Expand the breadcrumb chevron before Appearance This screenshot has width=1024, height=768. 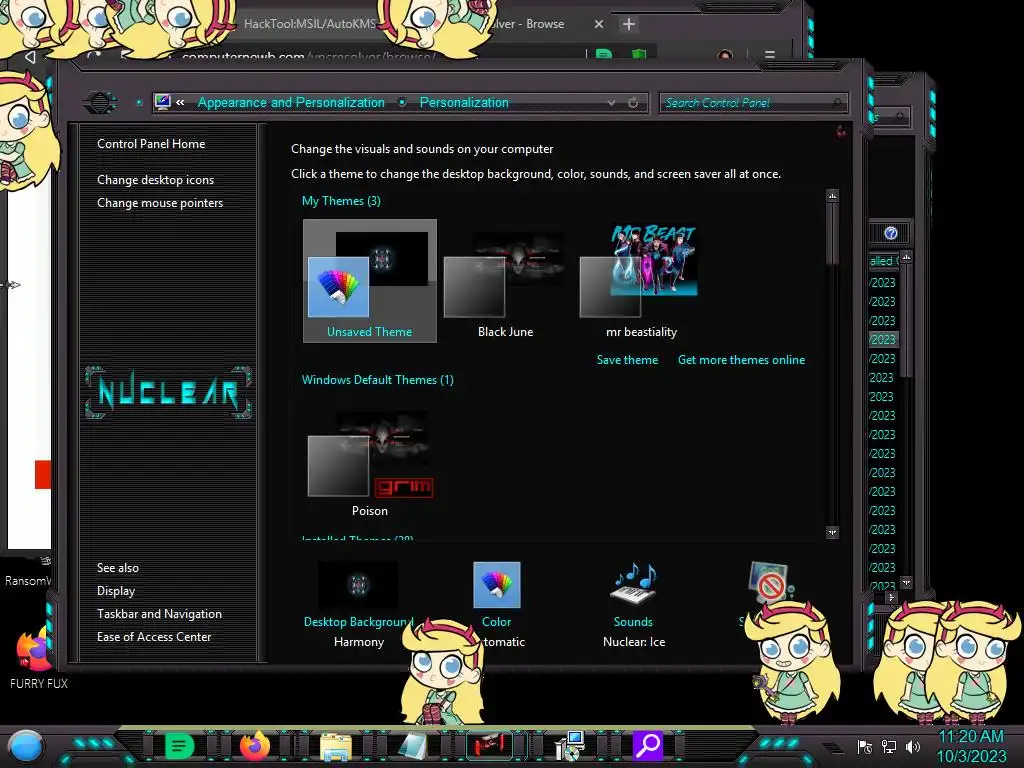(x=180, y=102)
